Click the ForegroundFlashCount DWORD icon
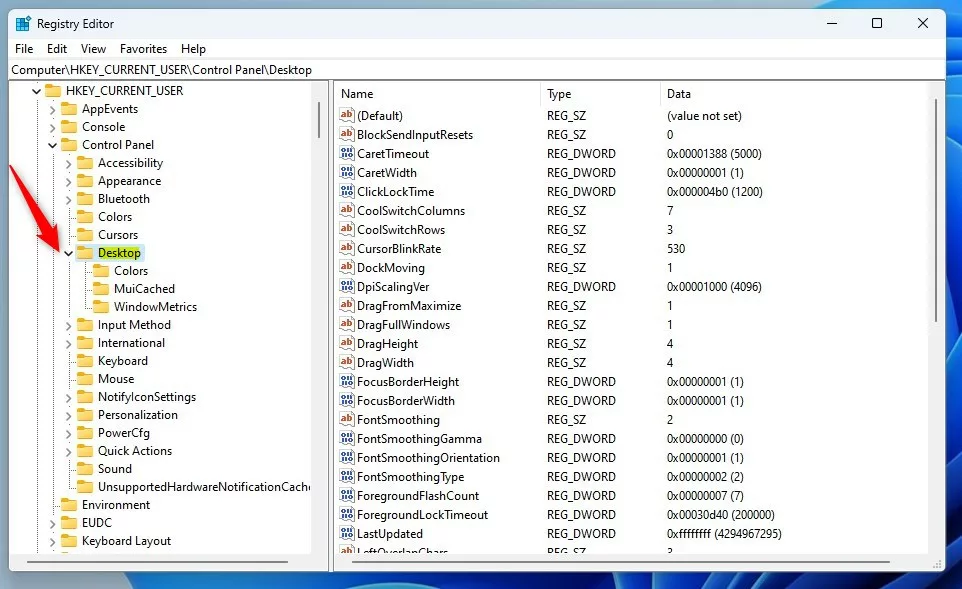Image resolution: width=962 pixels, height=589 pixels. (347, 496)
